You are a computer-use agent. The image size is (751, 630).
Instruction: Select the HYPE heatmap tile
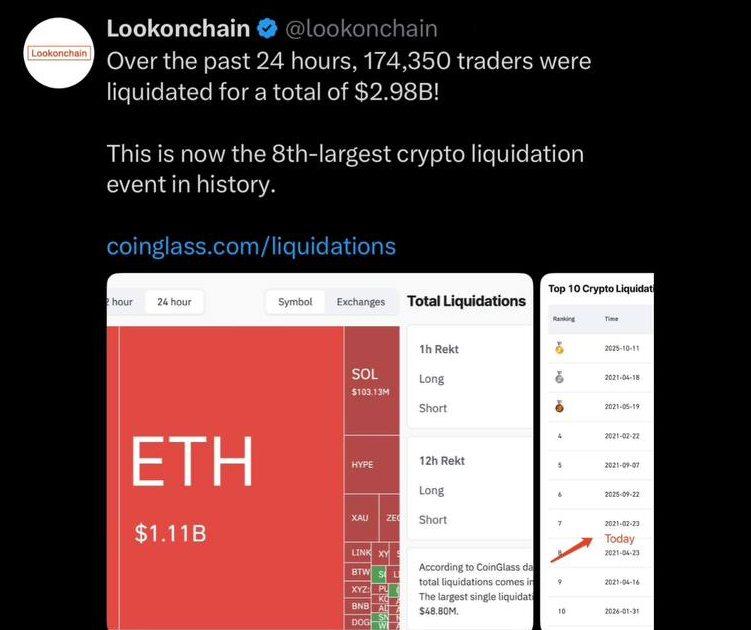(372, 465)
